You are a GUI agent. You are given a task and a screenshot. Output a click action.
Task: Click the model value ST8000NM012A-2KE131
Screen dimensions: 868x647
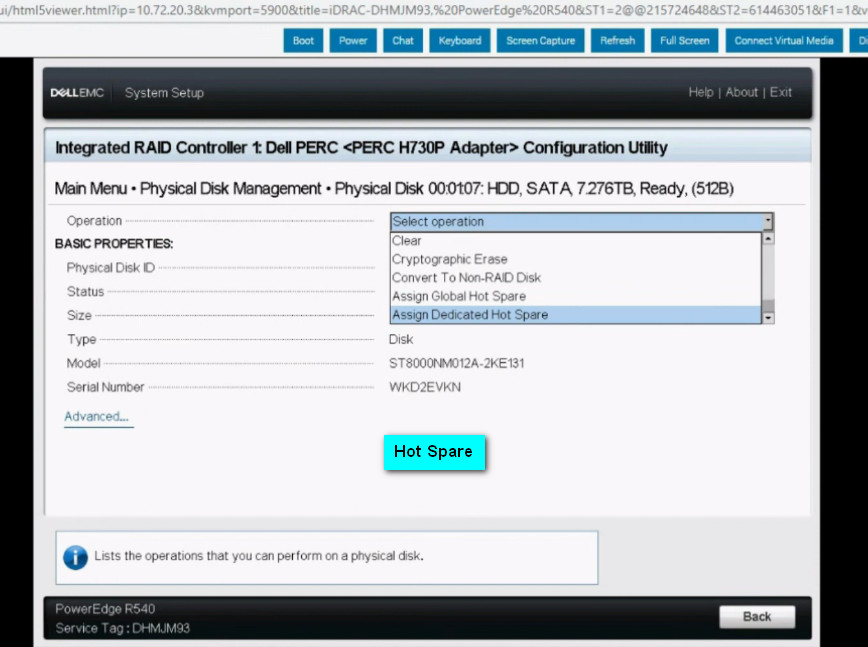[456, 363]
